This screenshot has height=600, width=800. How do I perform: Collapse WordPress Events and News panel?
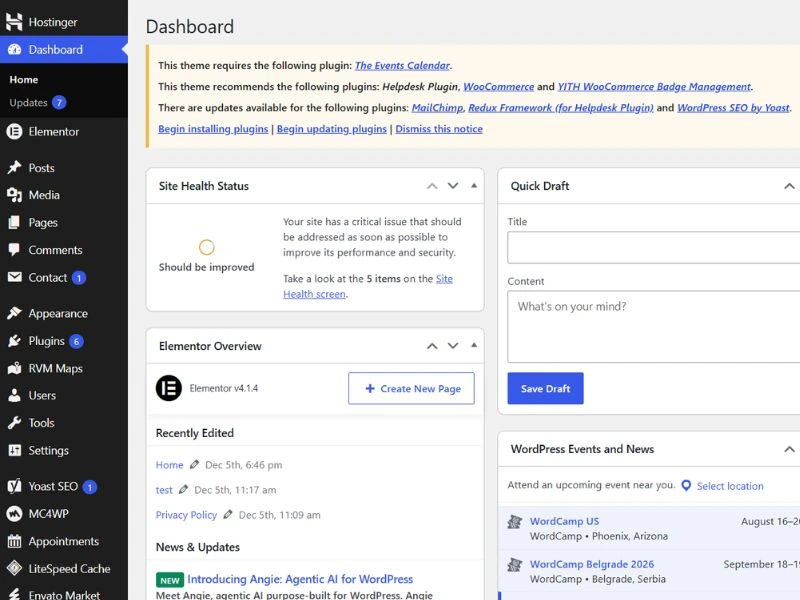point(789,449)
